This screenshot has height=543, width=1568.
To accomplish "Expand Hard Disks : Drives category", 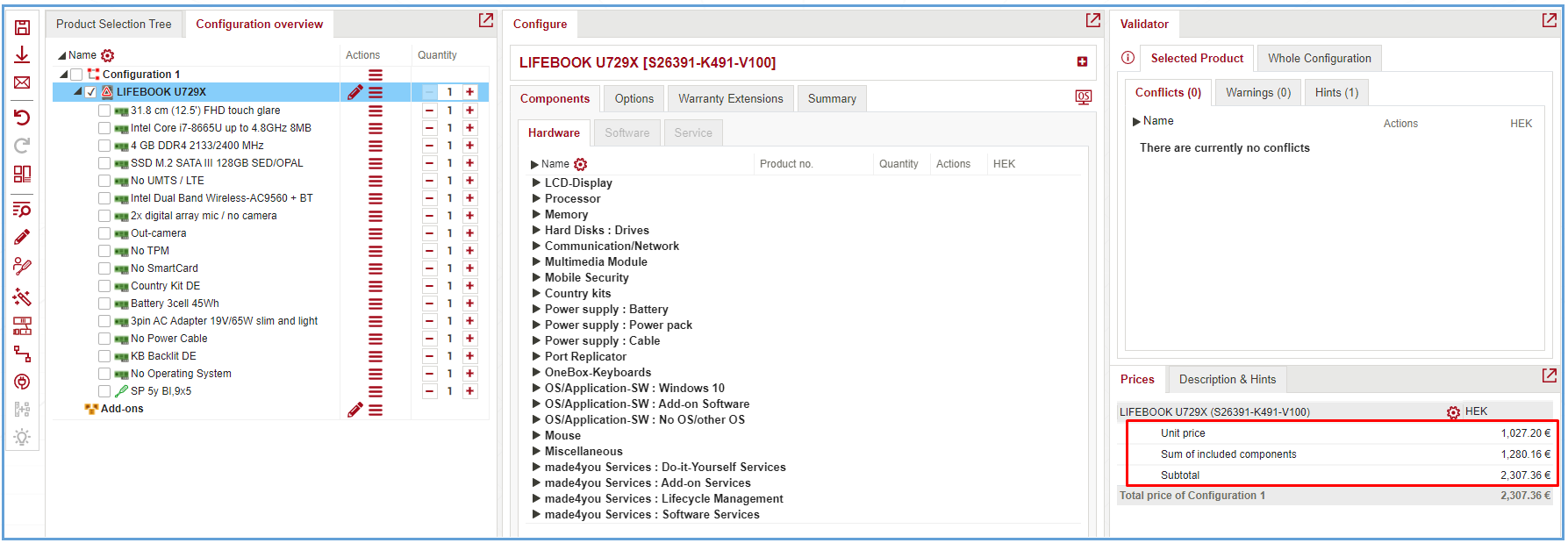I will click(536, 230).
